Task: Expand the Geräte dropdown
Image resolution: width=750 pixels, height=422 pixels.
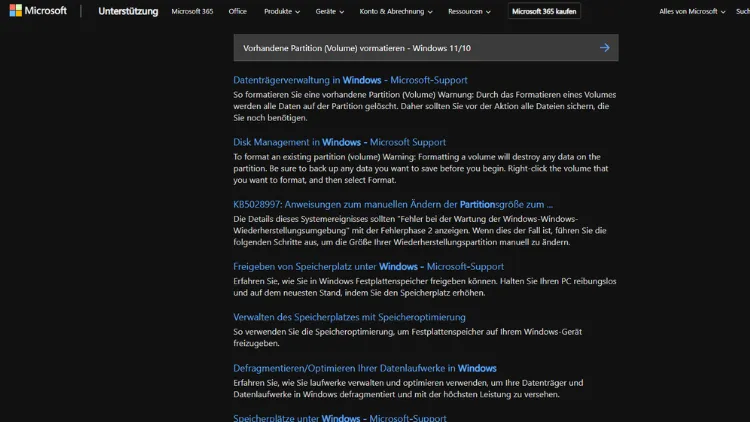Action: coord(330,11)
